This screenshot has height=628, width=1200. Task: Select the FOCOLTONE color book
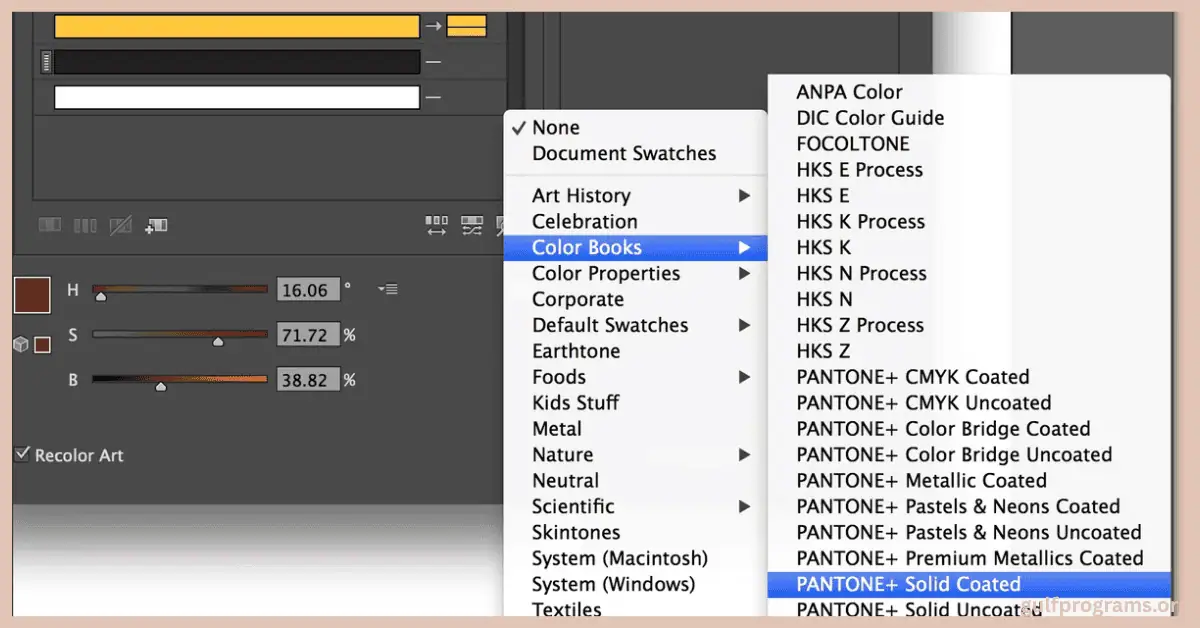click(853, 143)
